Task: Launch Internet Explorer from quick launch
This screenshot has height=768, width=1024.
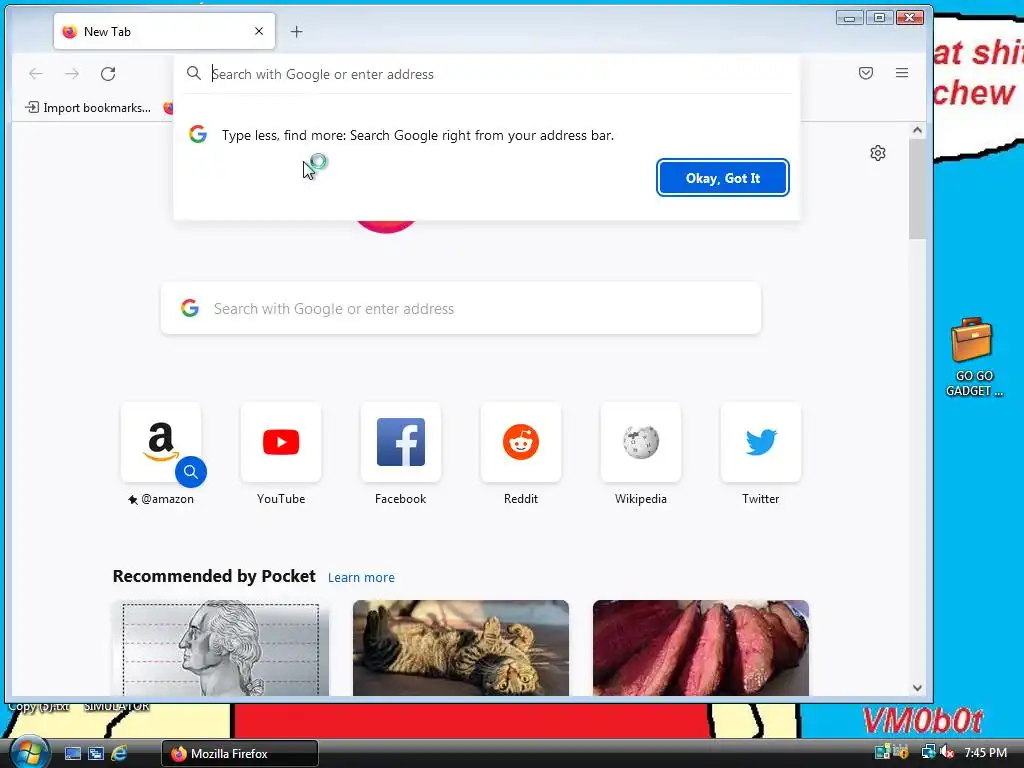Action: click(119, 754)
